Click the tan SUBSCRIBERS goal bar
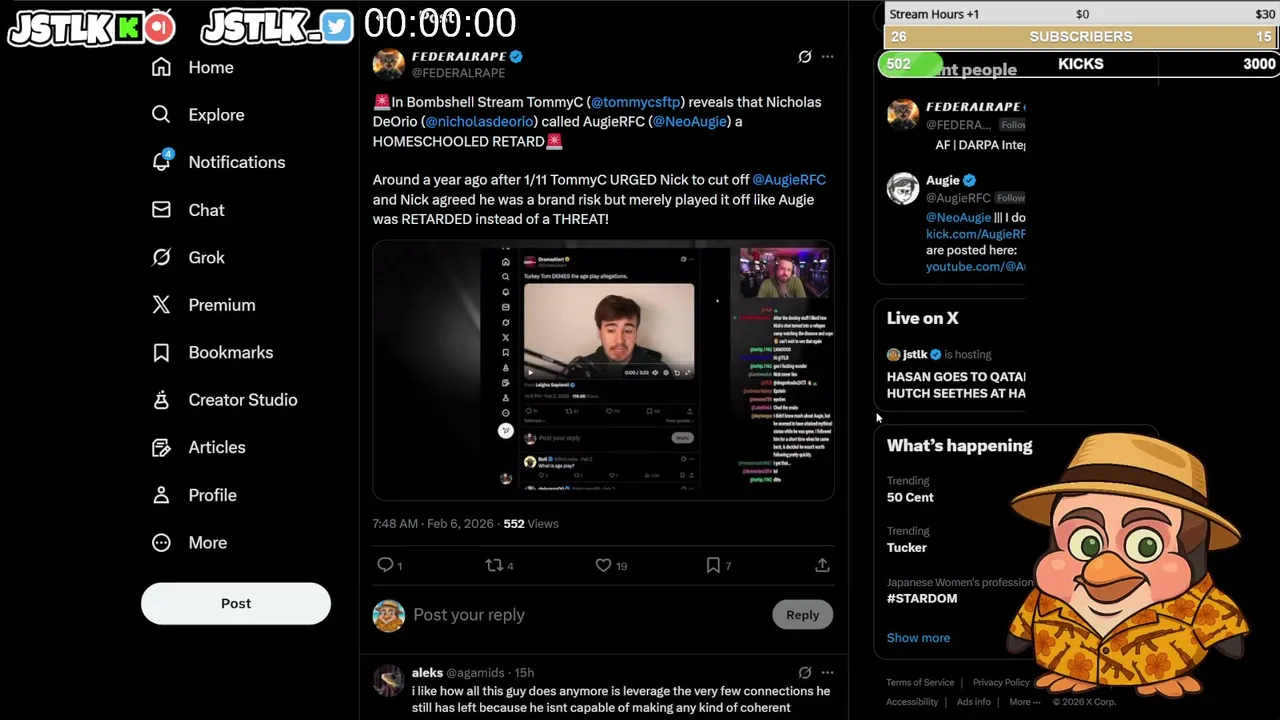Viewport: 1280px width, 720px height. click(x=1081, y=36)
